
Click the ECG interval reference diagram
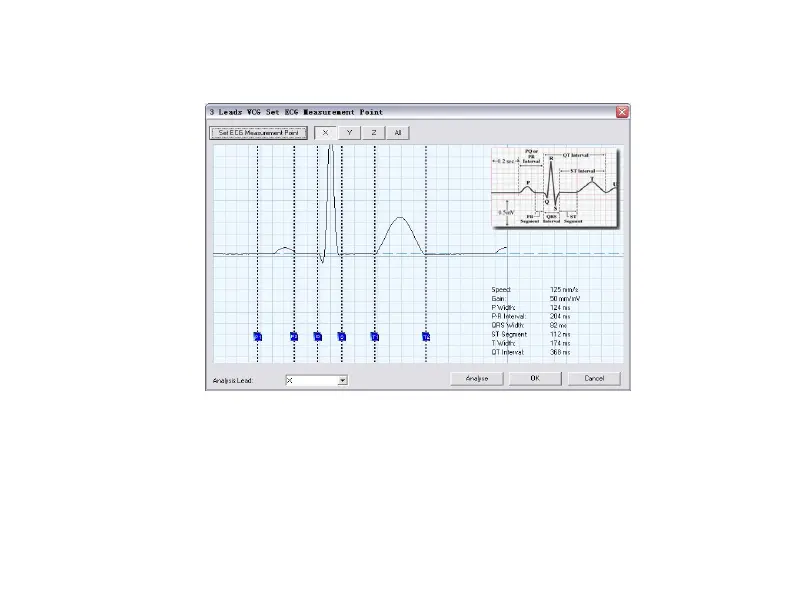[555, 187]
